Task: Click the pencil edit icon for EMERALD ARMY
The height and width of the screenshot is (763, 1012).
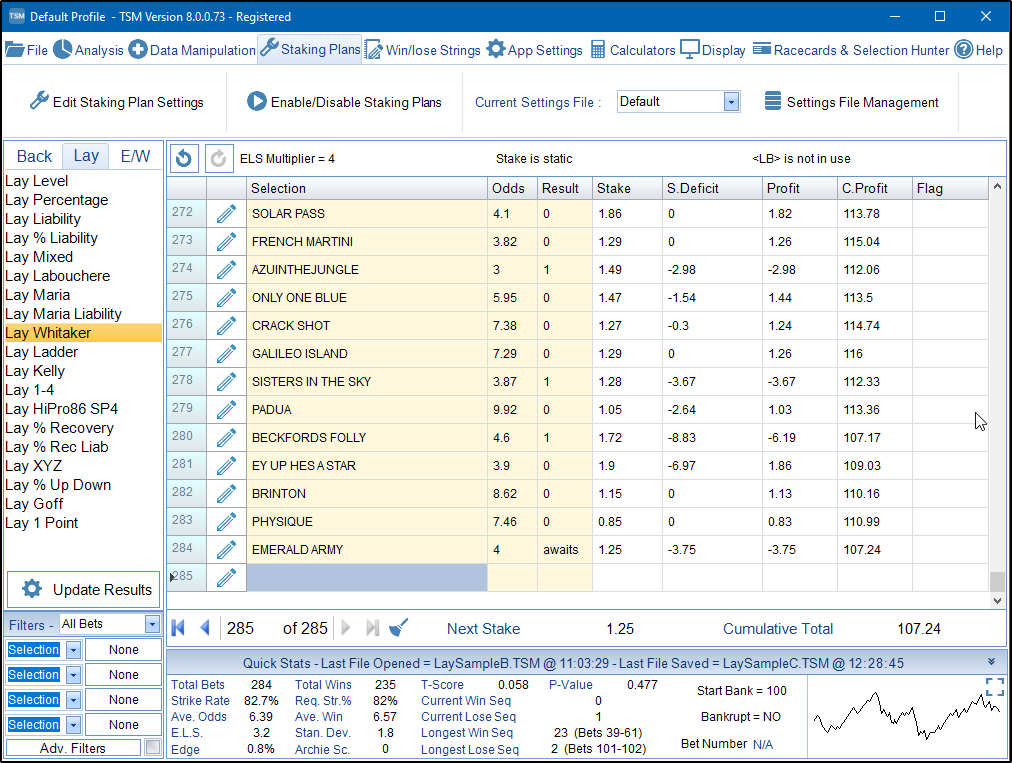Action: [226, 550]
